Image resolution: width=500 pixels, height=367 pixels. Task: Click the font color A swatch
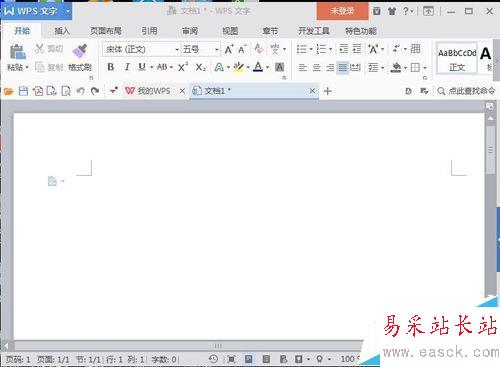click(258, 67)
